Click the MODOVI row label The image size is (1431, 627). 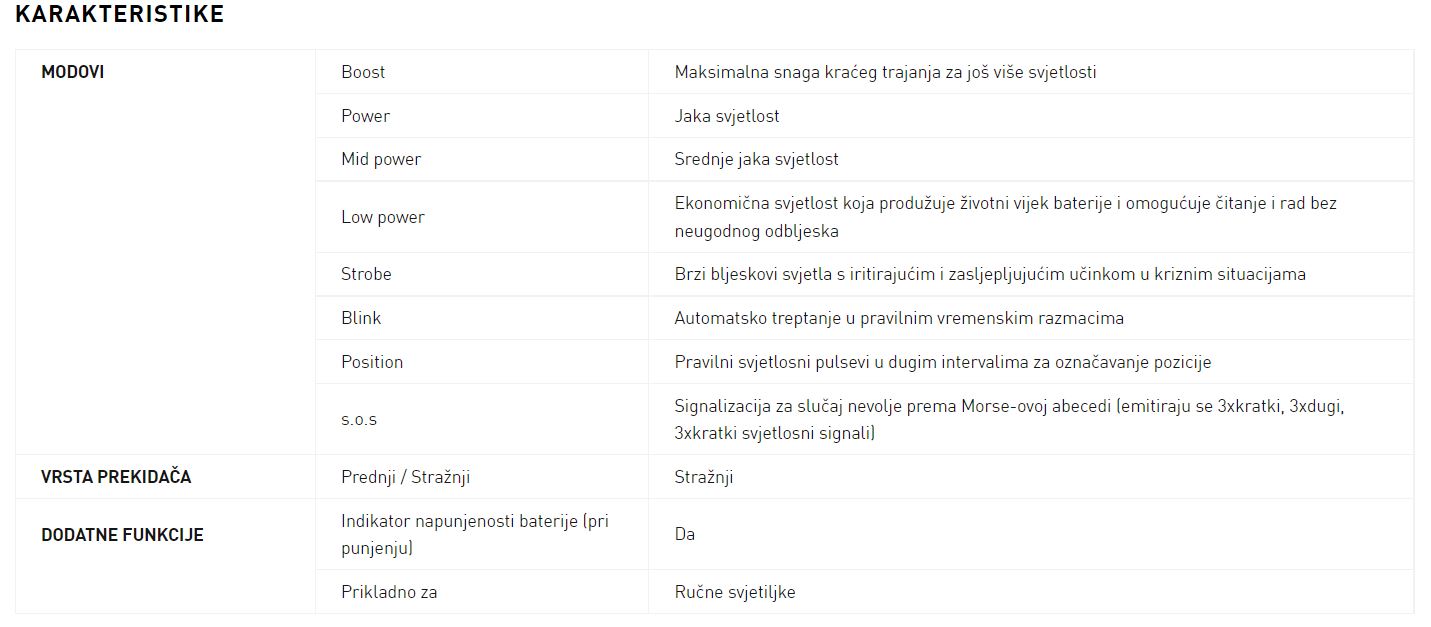pyautogui.click(x=73, y=72)
